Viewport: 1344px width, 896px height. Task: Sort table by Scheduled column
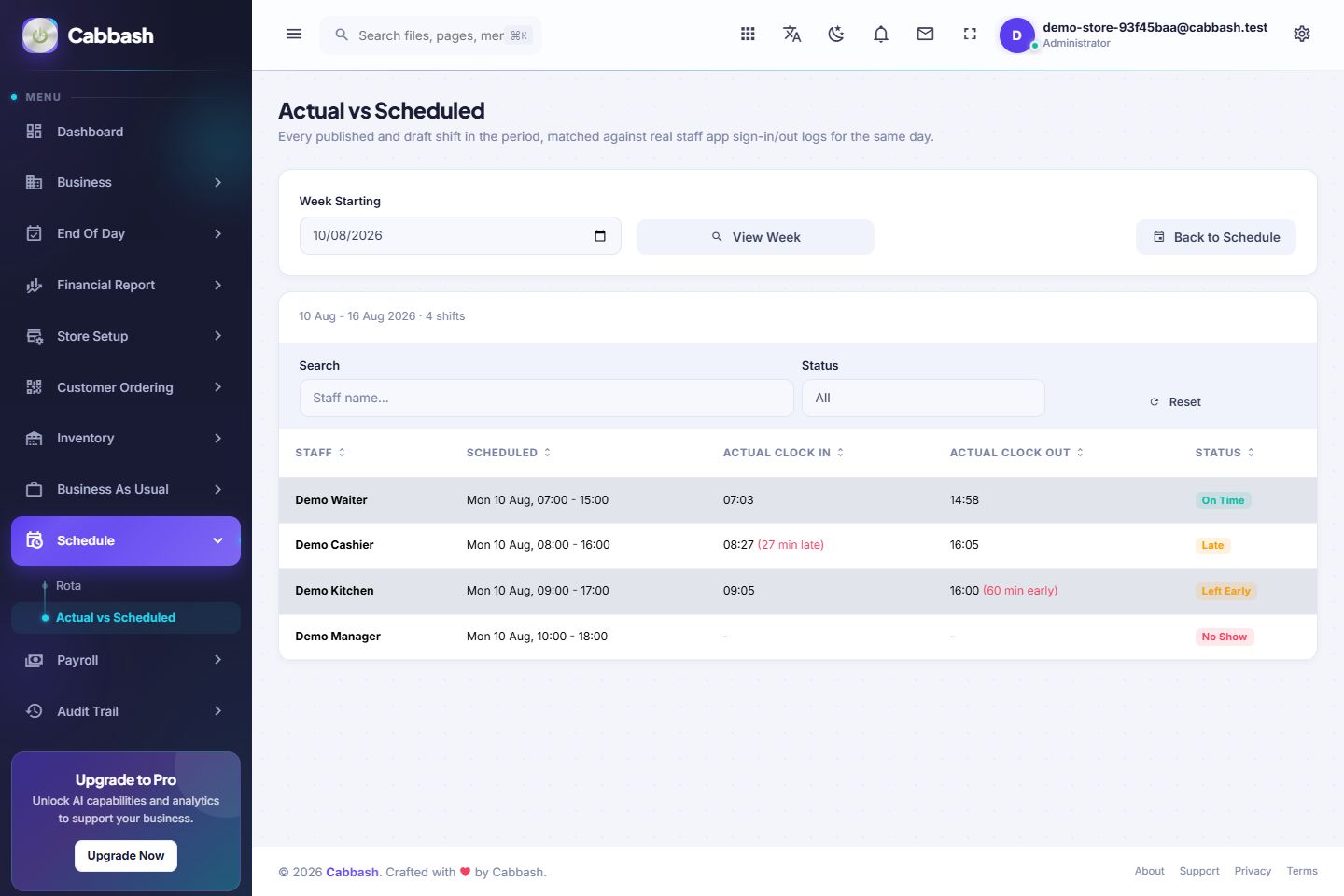click(547, 453)
